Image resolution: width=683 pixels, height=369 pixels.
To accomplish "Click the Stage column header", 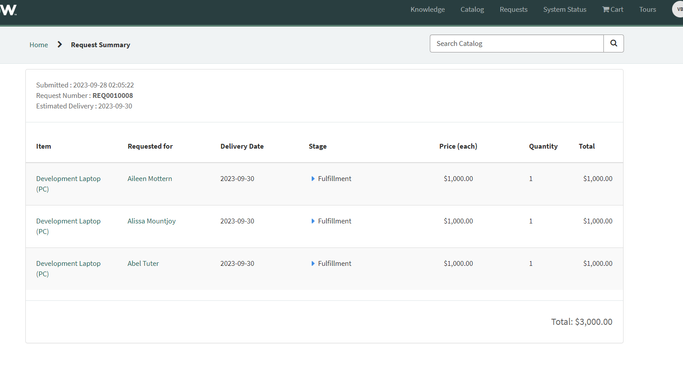I will [x=318, y=146].
